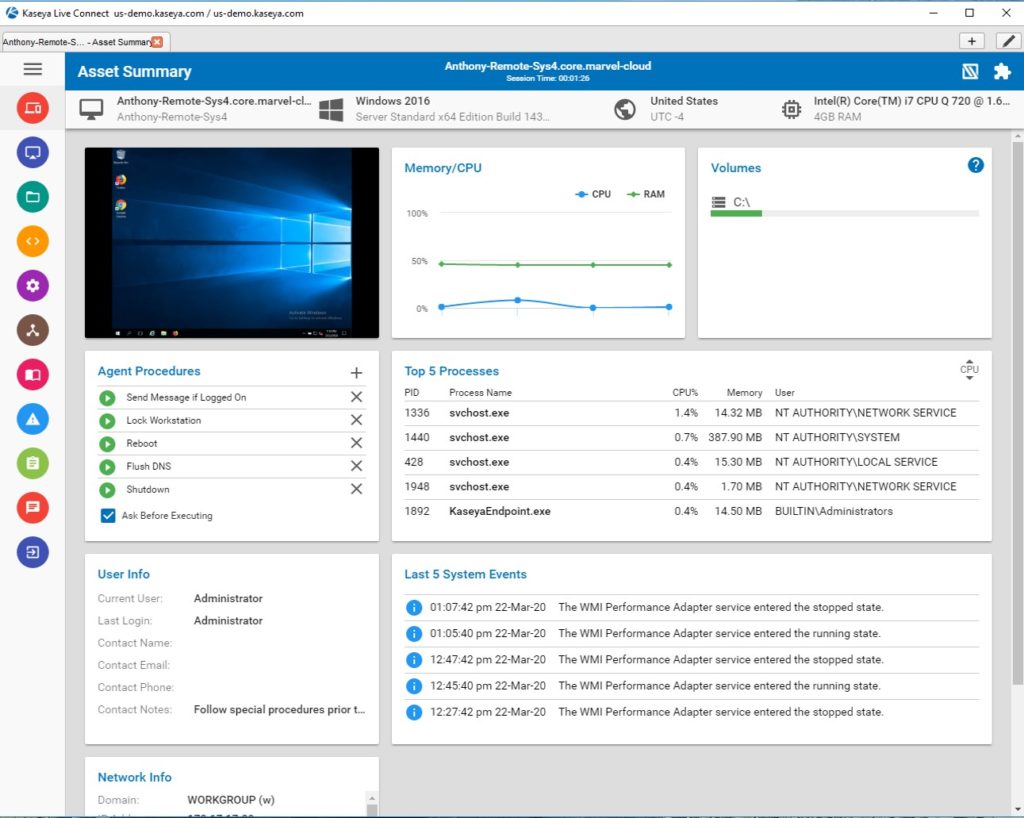Select the svchost.exe process with PID 1948
Viewport: 1024px width, 818px height.
pyautogui.click(x=692, y=487)
